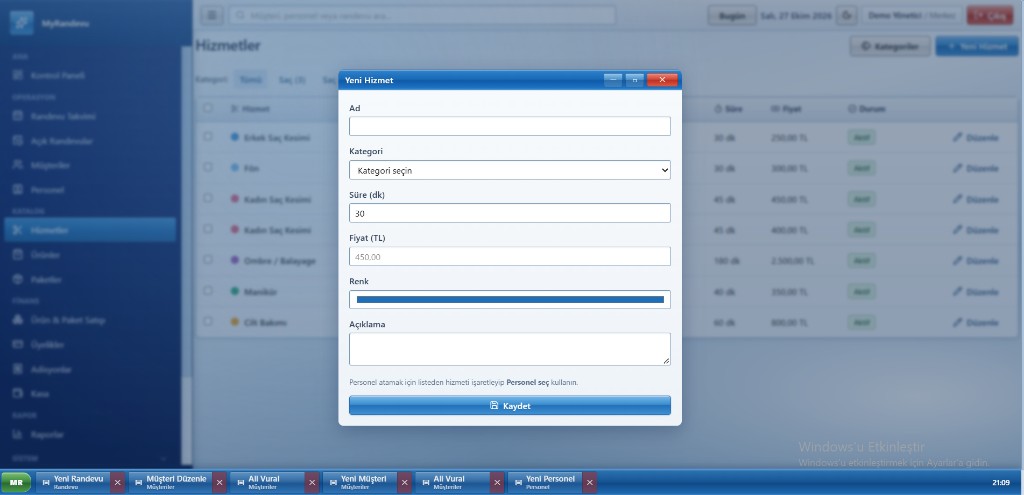Open the Renk color picker bar
1024x495 pixels.
click(509, 299)
